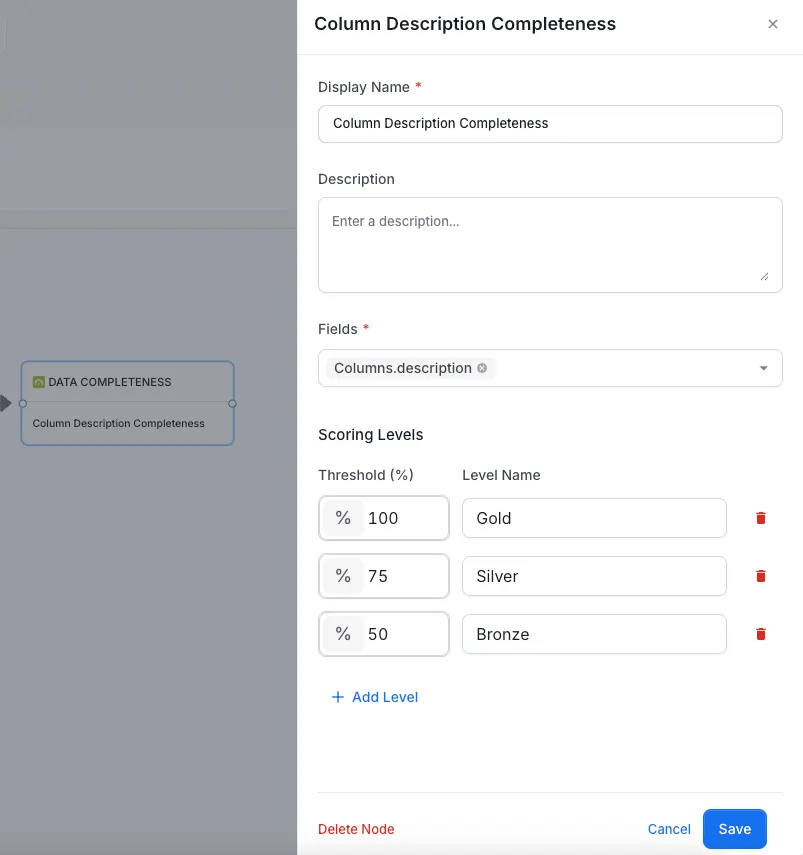
Task: Click the percent prefix on the Gold threshold
Action: (x=342, y=518)
